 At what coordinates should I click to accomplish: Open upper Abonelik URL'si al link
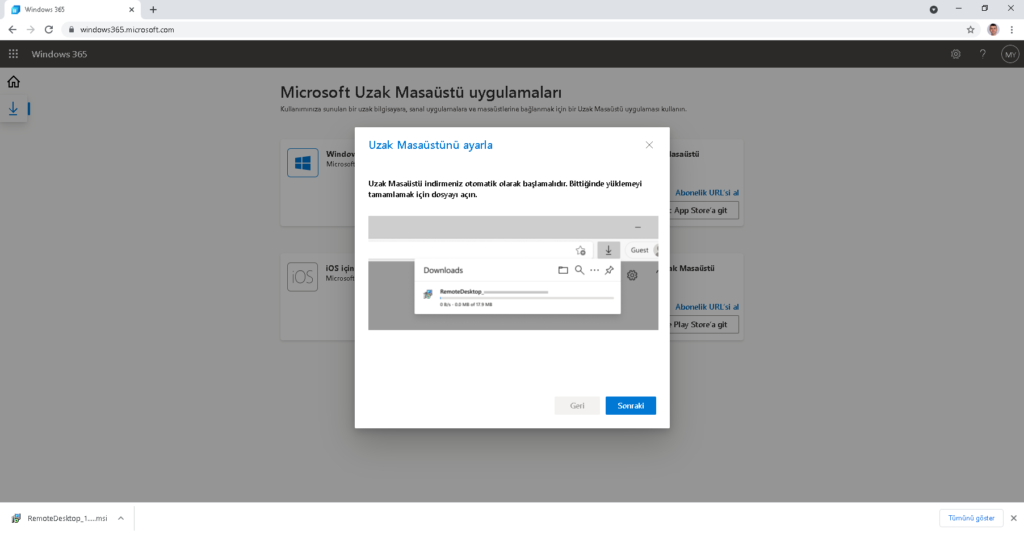pos(707,193)
